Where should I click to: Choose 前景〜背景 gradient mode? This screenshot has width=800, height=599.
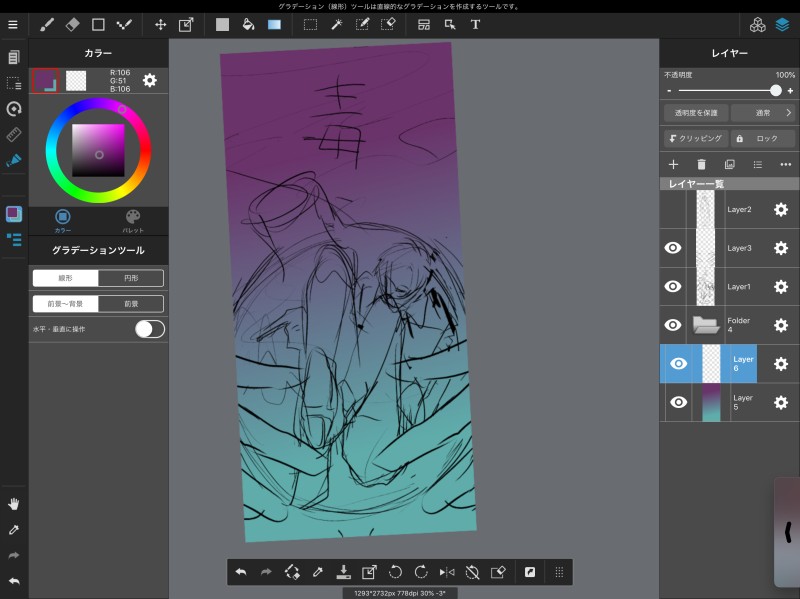coord(65,304)
